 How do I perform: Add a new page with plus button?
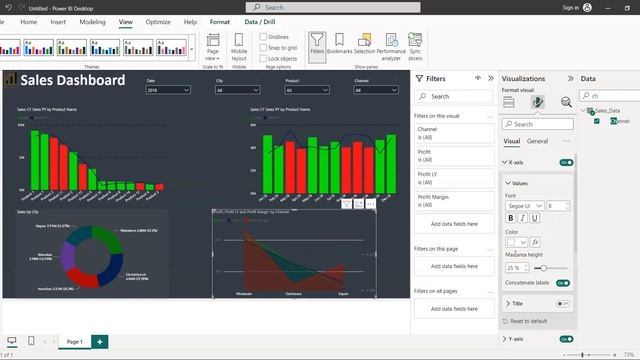100,342
